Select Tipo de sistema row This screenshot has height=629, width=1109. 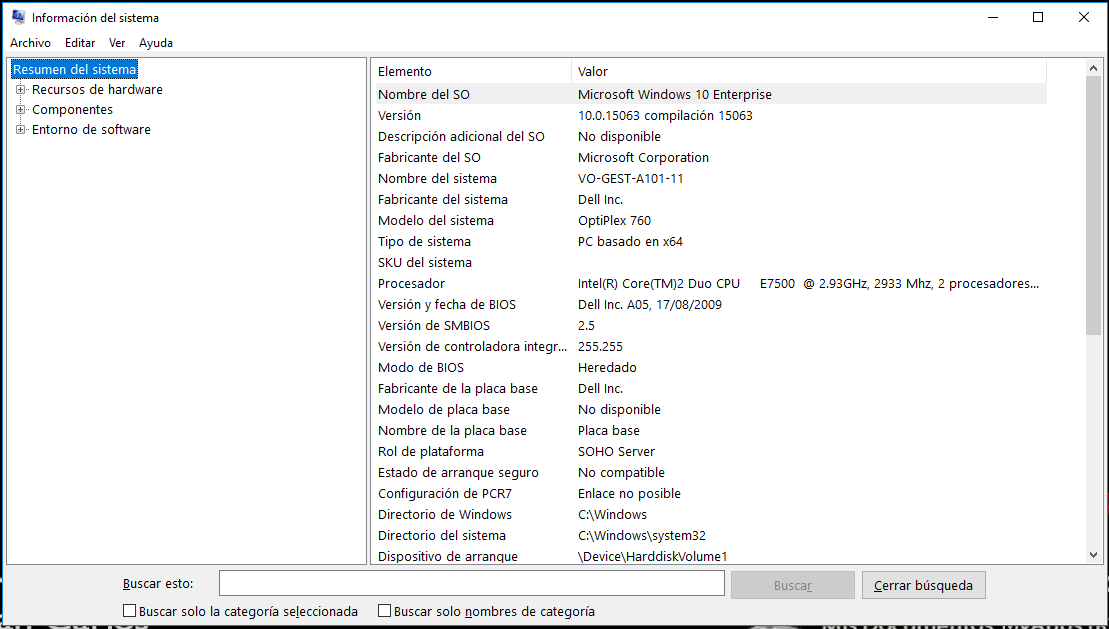click(711, 241)
